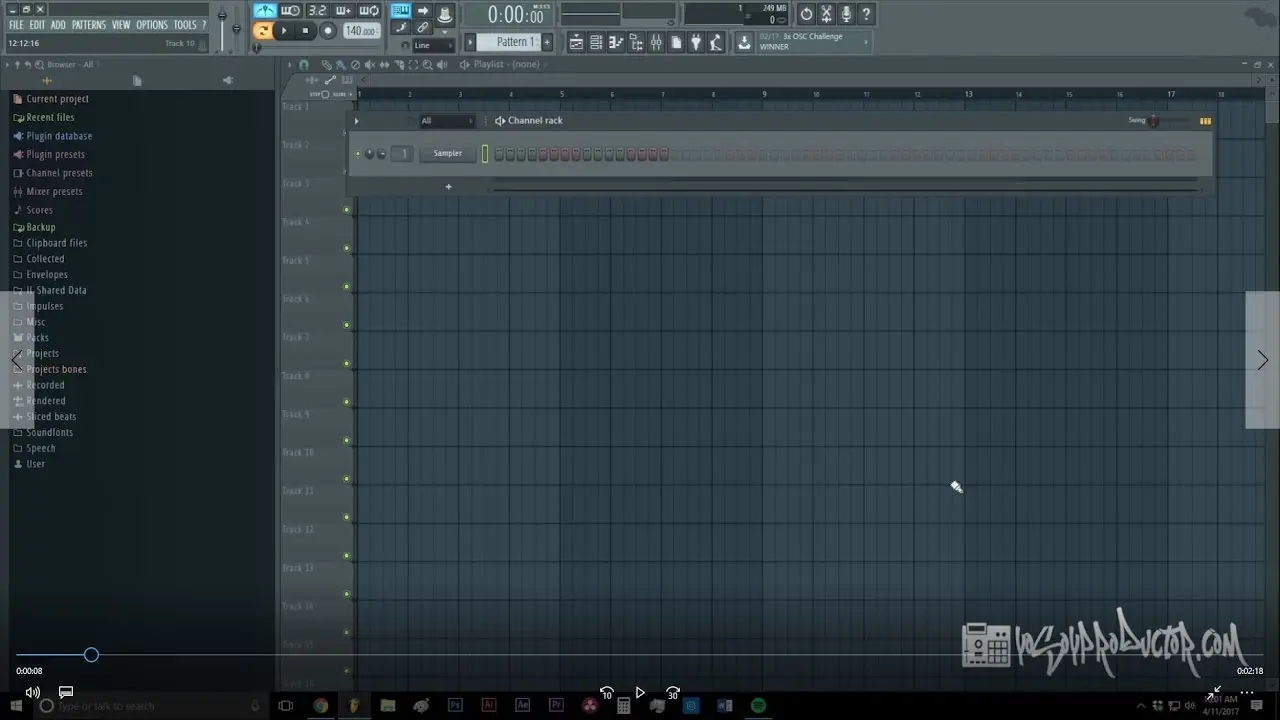Mute the Sampler channel with green LED
Image resolution: width=1280 pixels, height=720 pixels.
358,154
